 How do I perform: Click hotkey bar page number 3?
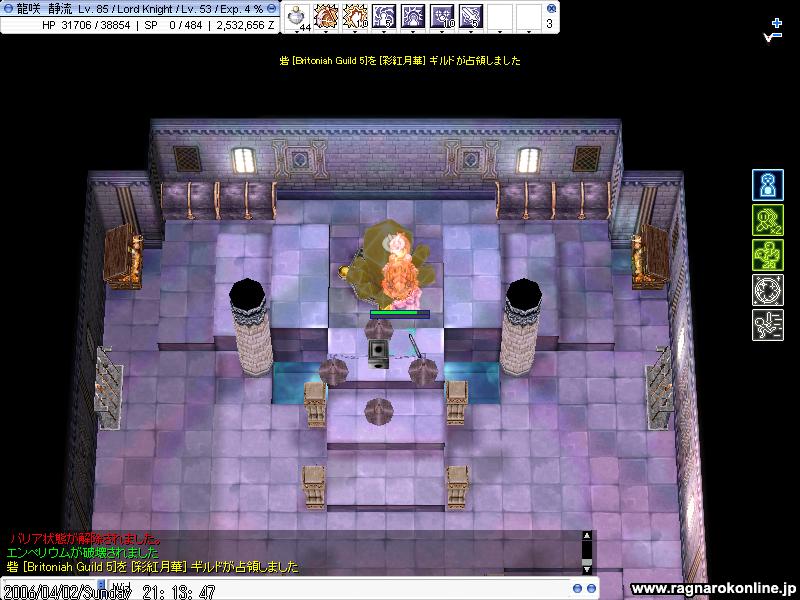pos(549,23)
